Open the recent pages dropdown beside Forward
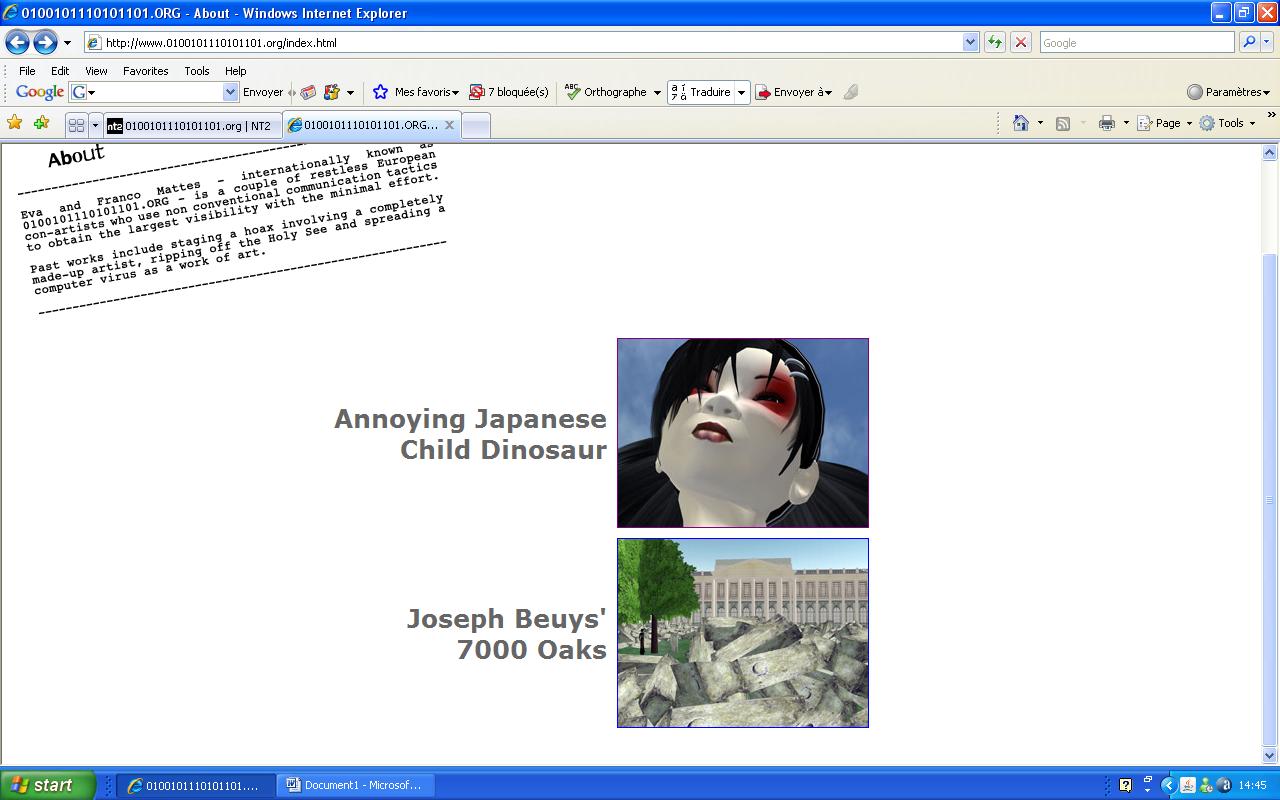Image resolution: width=1280 pixels, height=800 pixels. pyautogui.click(x=67, y=43)
